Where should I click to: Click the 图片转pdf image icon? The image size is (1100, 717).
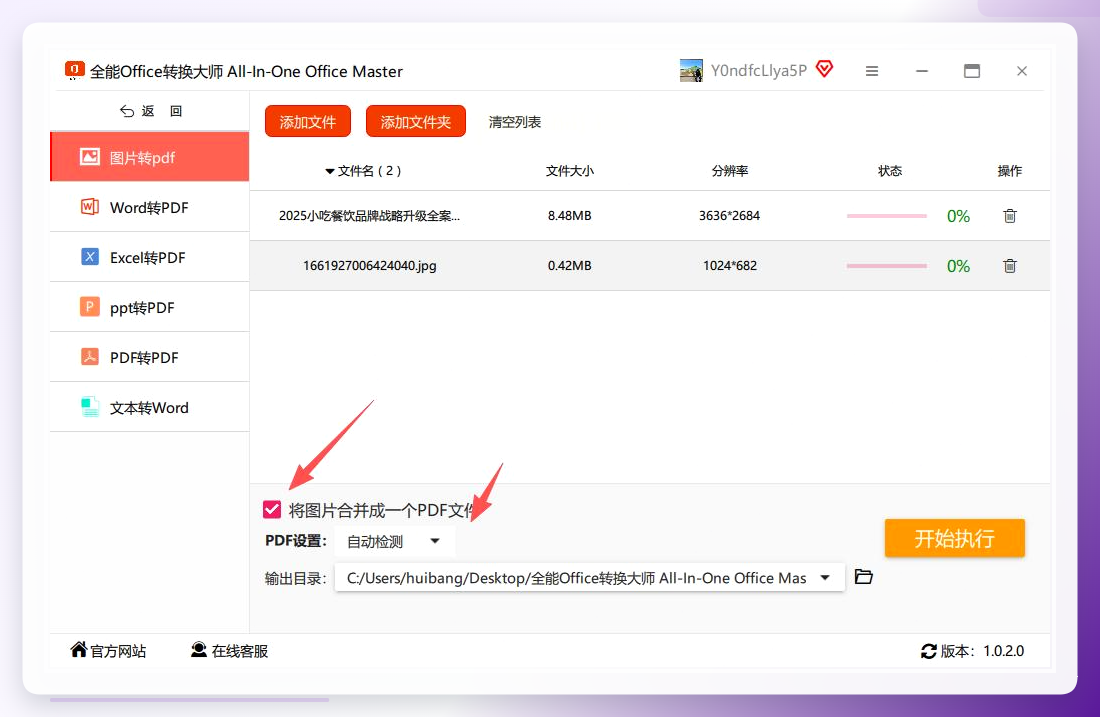(x=90, y=156)
